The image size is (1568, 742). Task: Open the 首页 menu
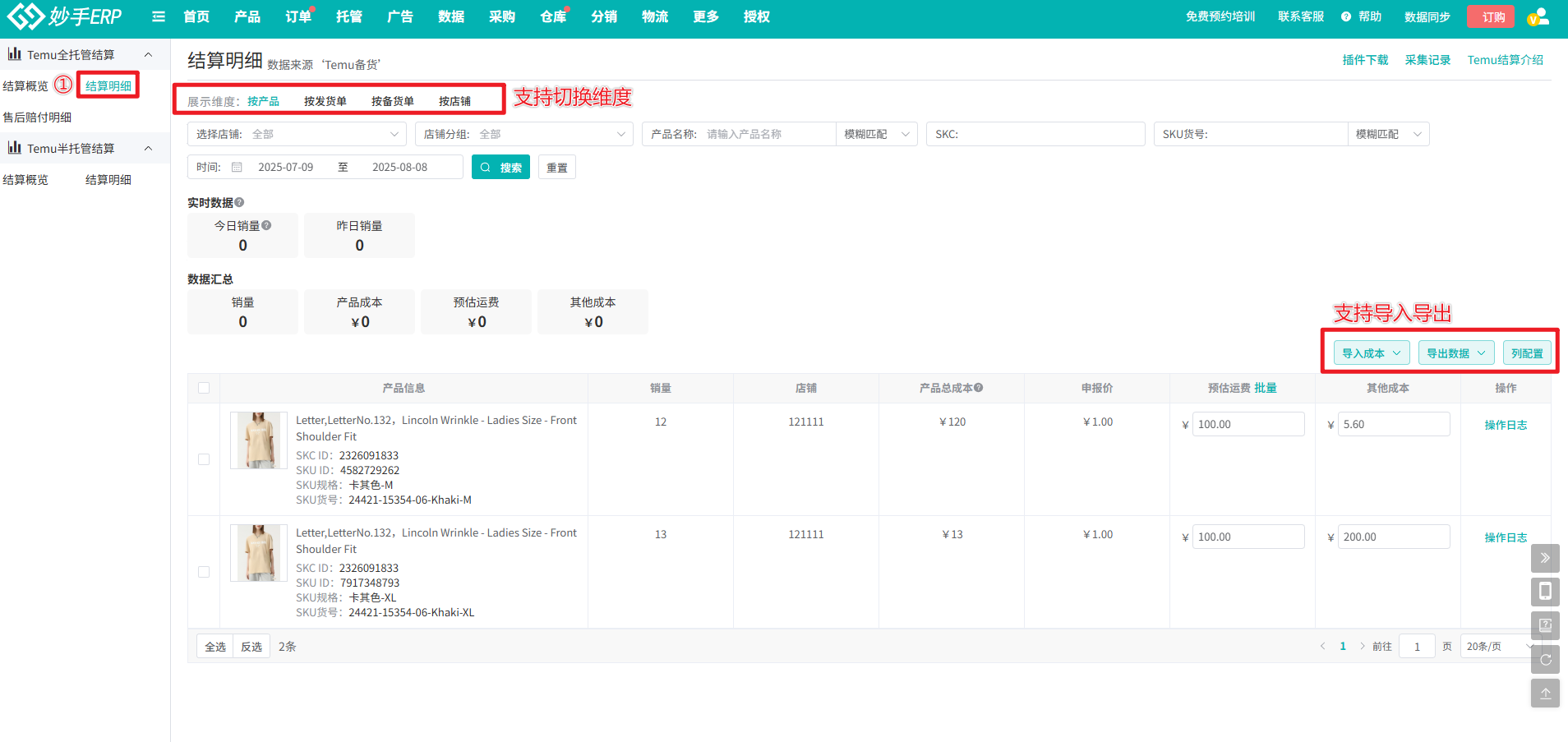click(196, 16)
